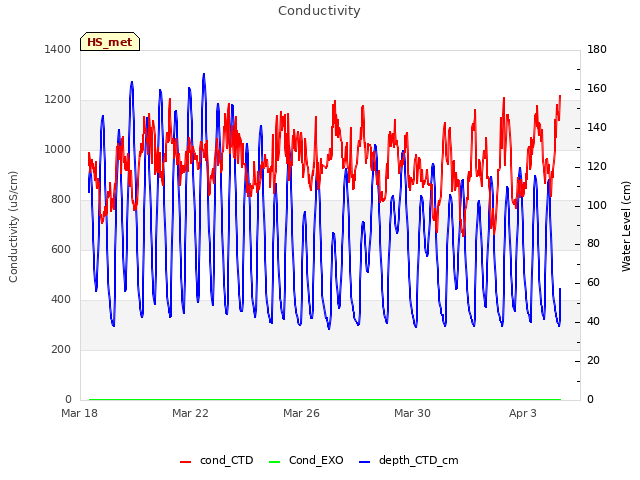640x480 pixels.
Task: Click the 140 right axis label
Action: pyautogui.click(x=597, y=127)
